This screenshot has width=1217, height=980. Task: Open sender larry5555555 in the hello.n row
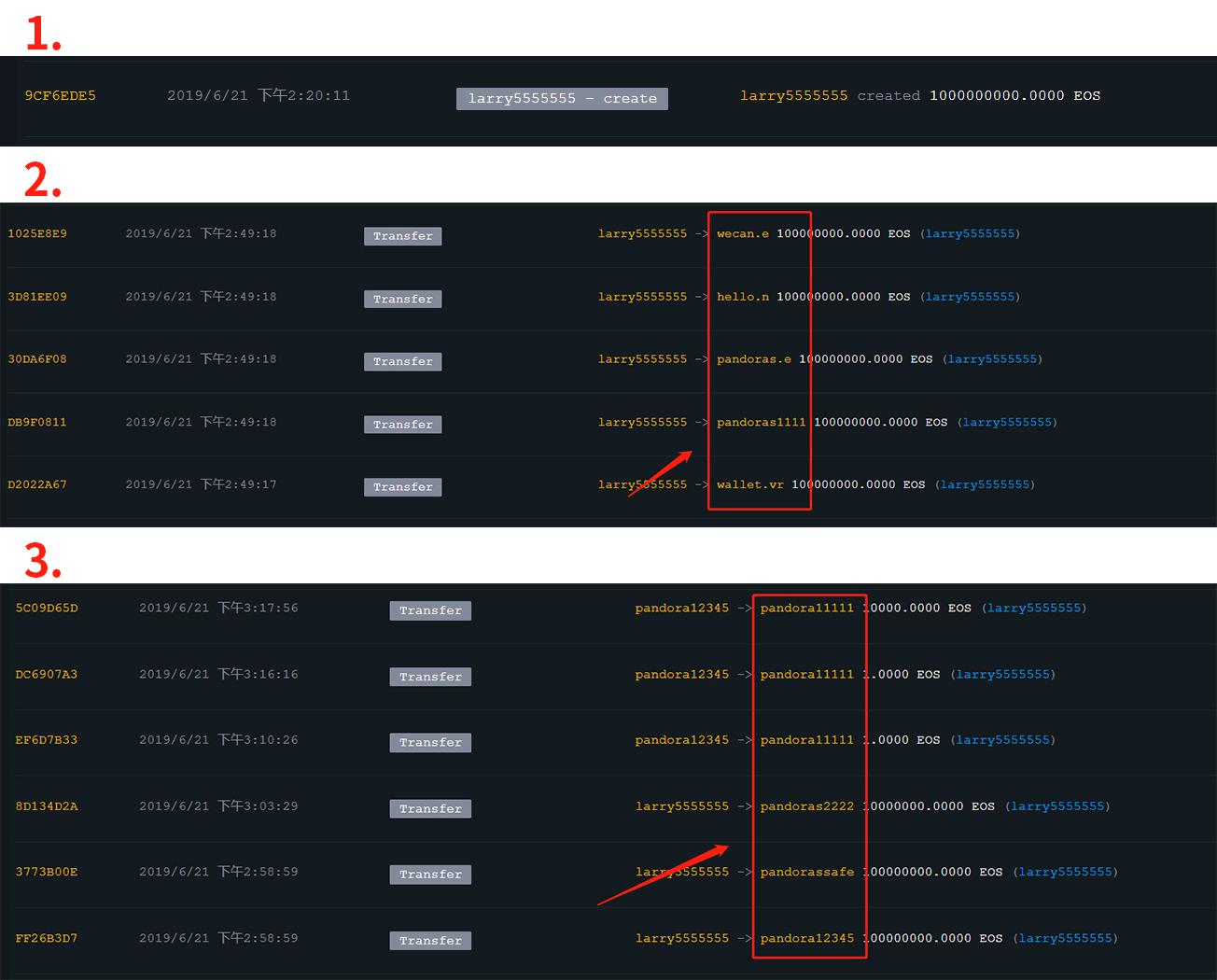point(642,297)
